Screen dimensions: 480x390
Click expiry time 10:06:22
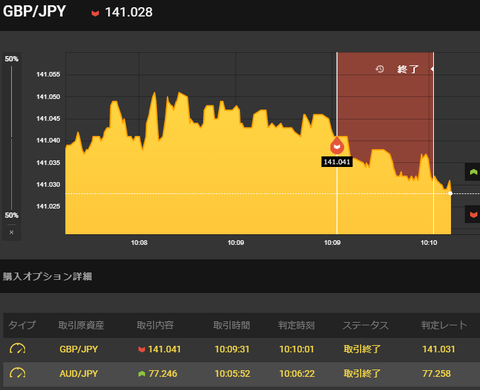(297, 373)
